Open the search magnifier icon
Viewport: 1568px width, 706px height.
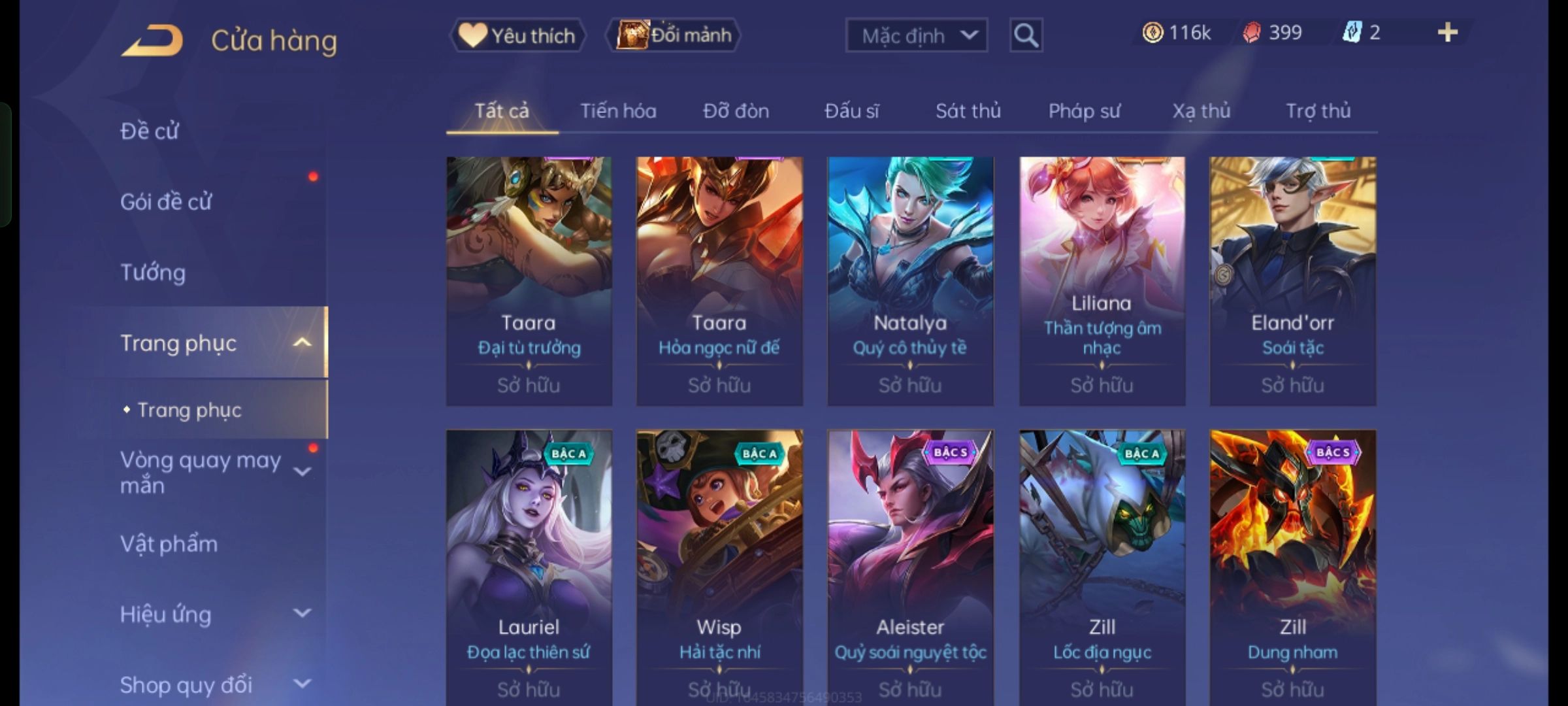[x=1026, y=35]
